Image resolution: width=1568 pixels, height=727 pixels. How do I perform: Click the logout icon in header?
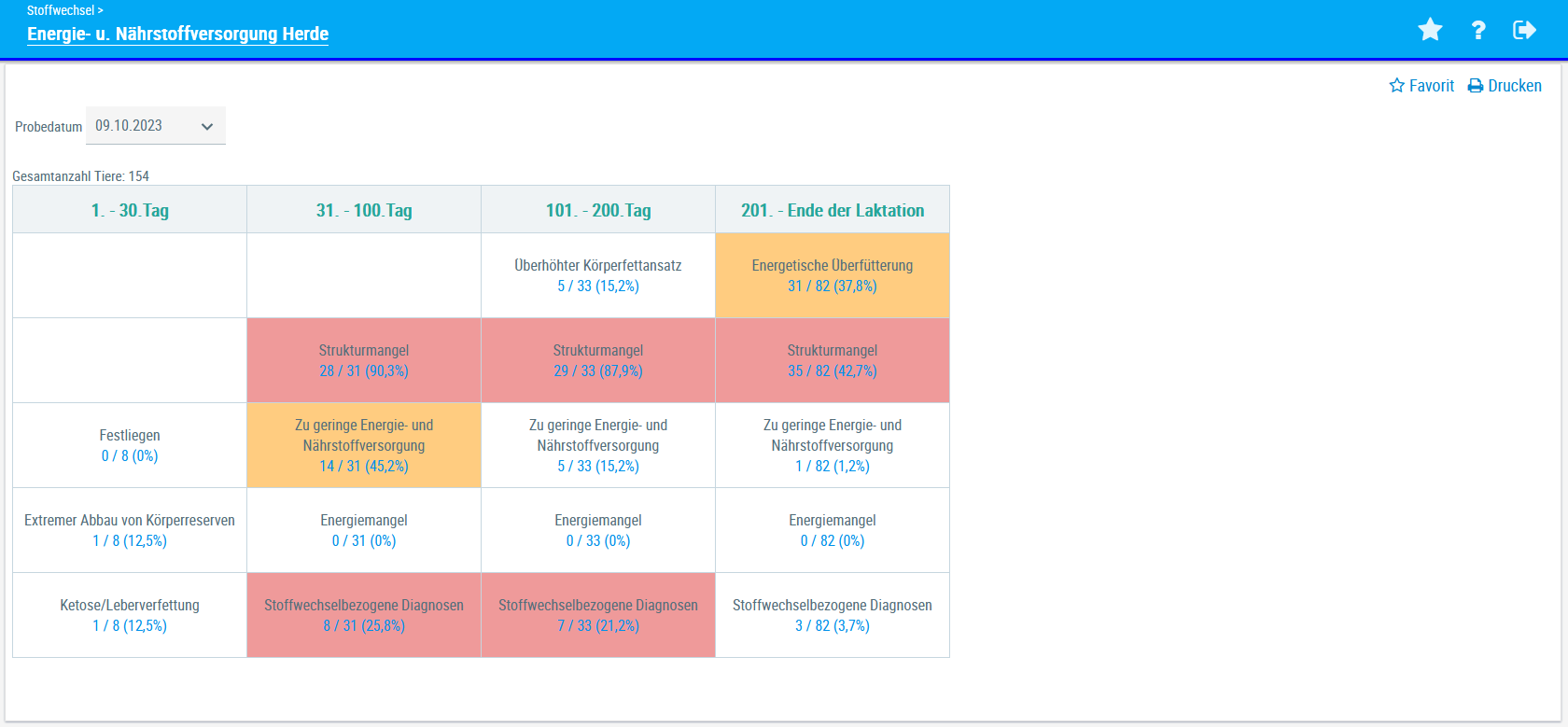(x=1524, y=30)
